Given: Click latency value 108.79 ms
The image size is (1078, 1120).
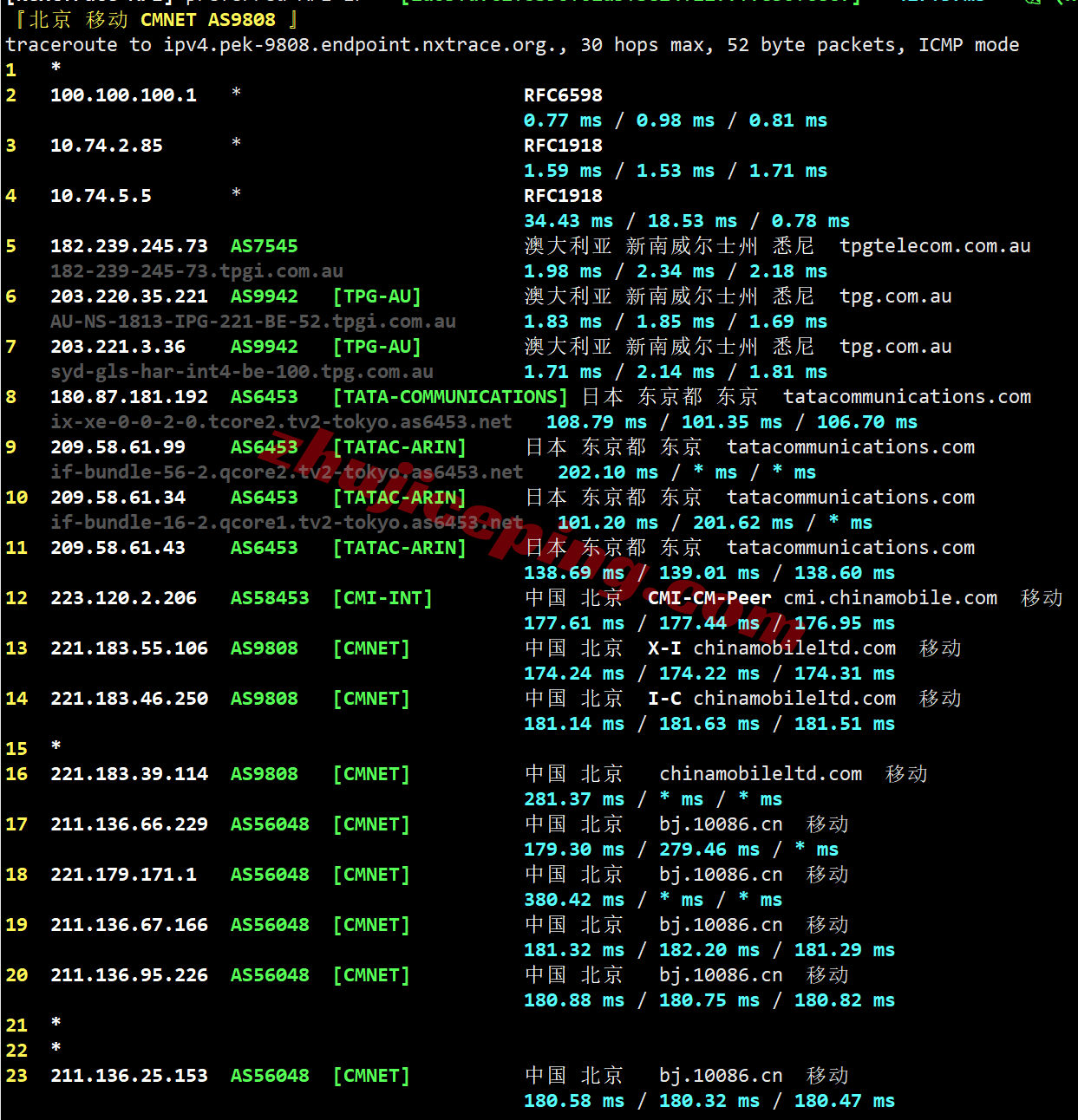Looking at the screenshot, I should coord(597,422).
